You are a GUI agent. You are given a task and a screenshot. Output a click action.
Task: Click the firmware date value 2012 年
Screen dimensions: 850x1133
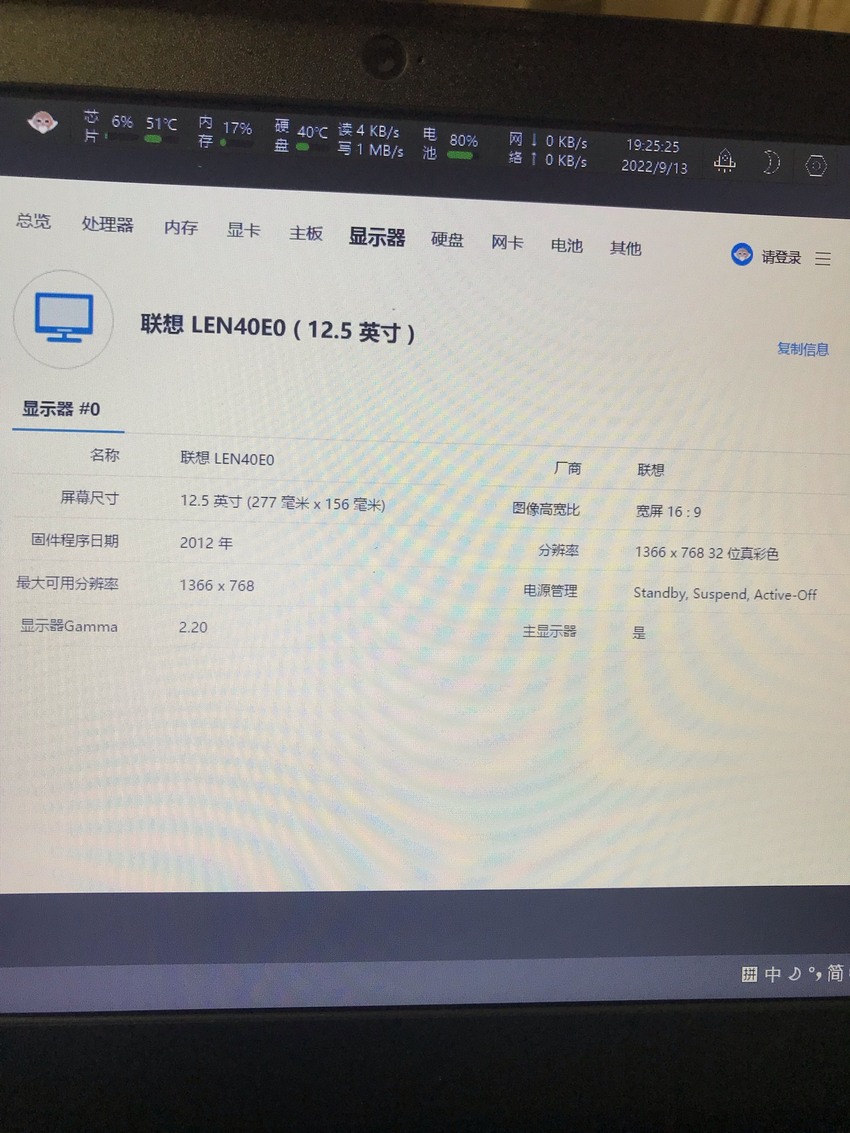(206, 543)
